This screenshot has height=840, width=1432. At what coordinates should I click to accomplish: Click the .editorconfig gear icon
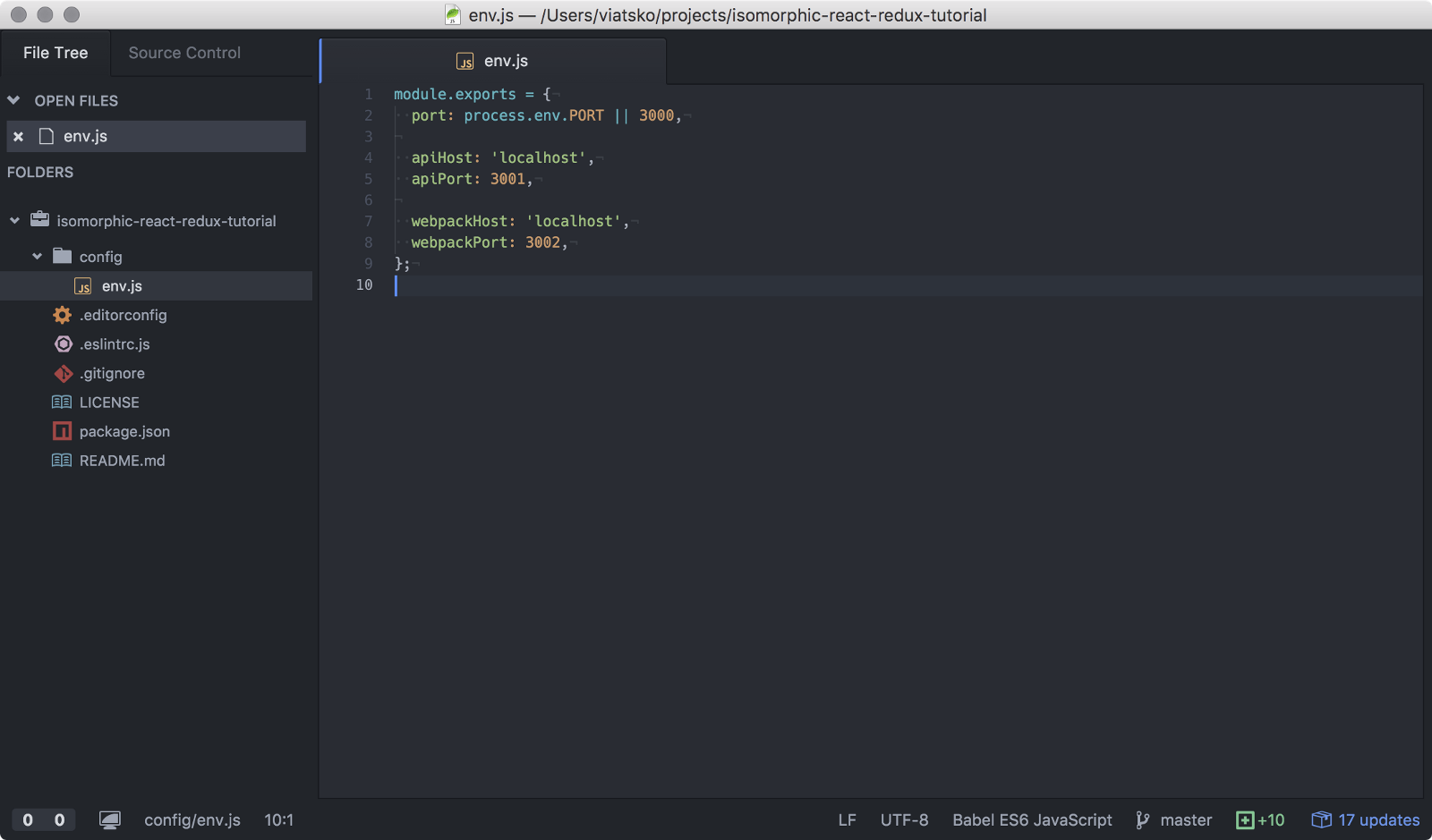[x=62, y=315]
